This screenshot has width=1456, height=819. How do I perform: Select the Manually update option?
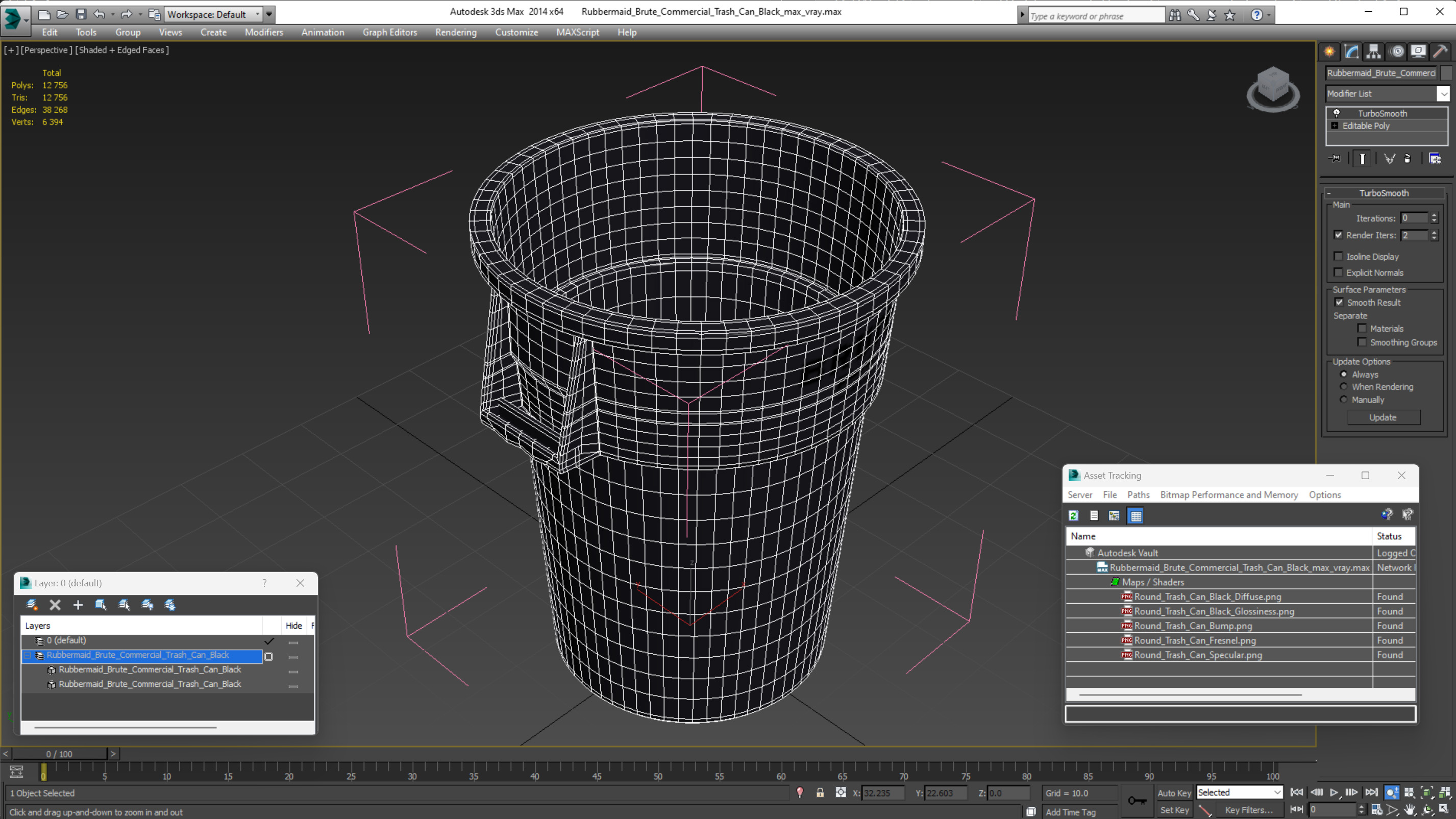click(x=1344, y=399)
